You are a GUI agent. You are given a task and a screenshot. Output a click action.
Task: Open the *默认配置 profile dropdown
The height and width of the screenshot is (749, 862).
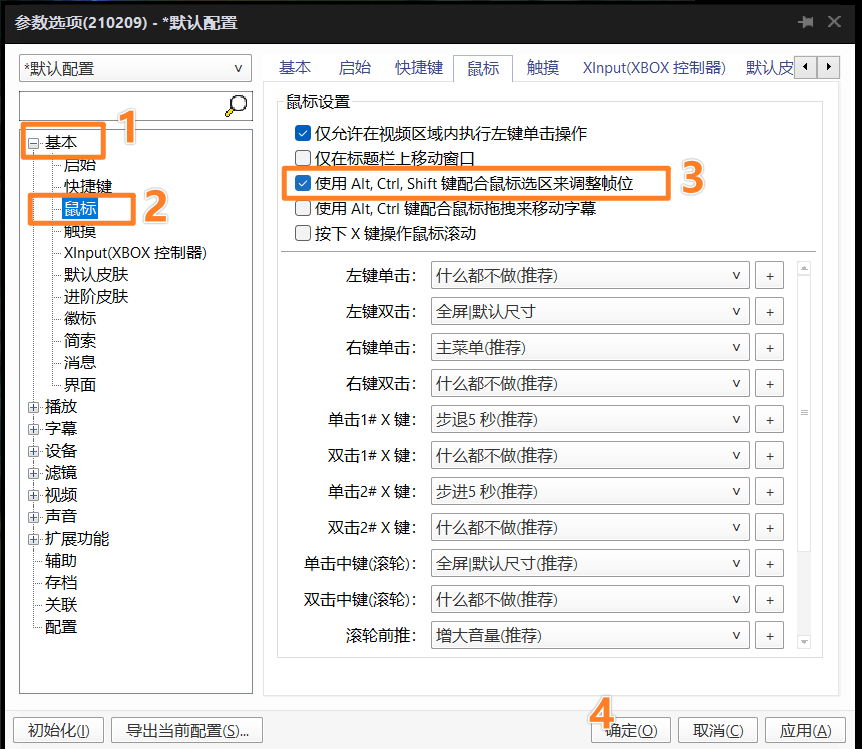[x=135, y=68]
